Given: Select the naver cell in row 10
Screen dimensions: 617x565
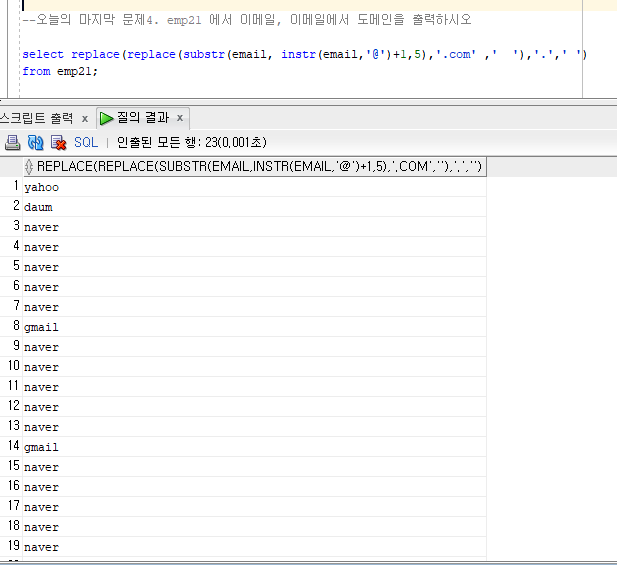Looking at the screenshot, I should 255,367.
